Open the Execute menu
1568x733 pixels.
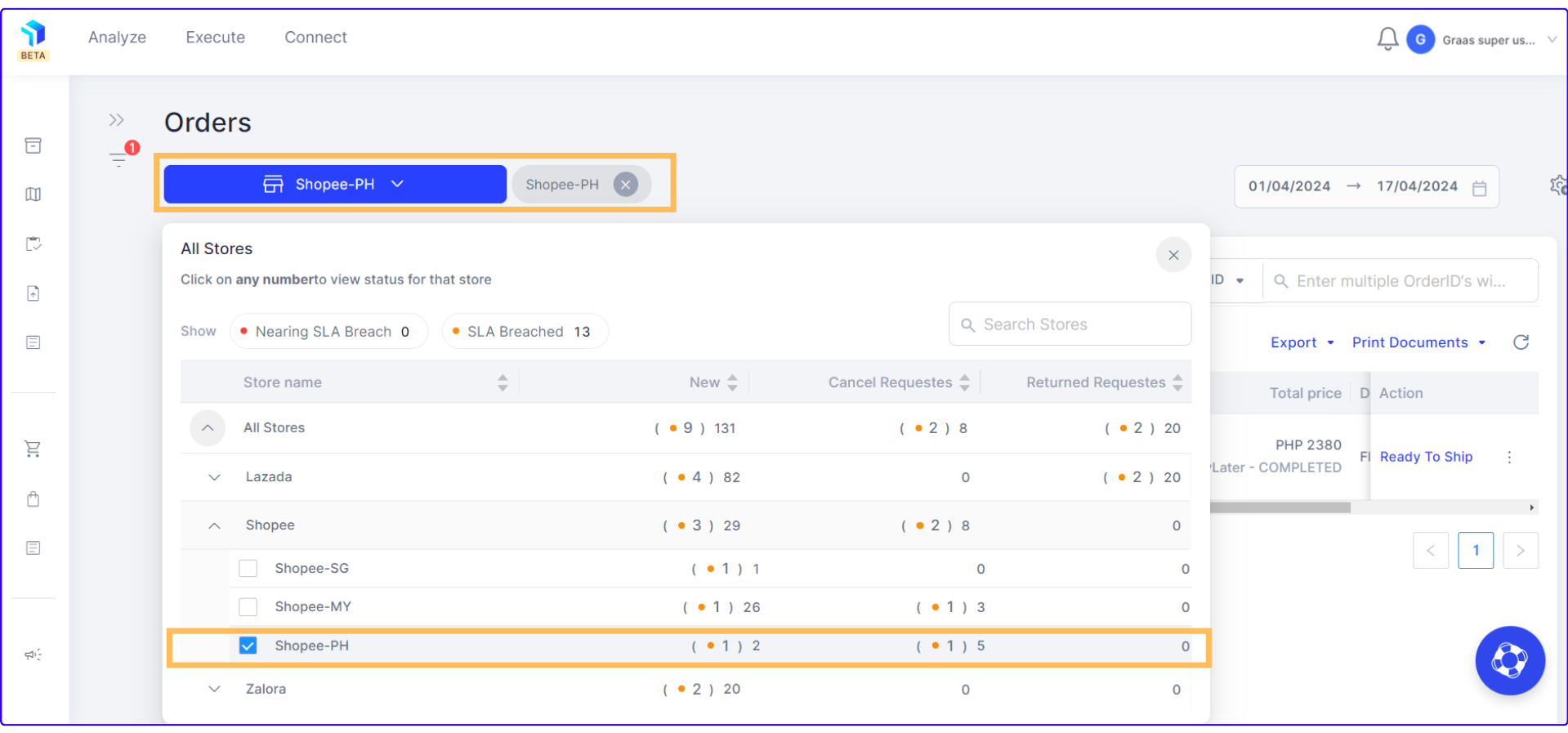(215, 38)
